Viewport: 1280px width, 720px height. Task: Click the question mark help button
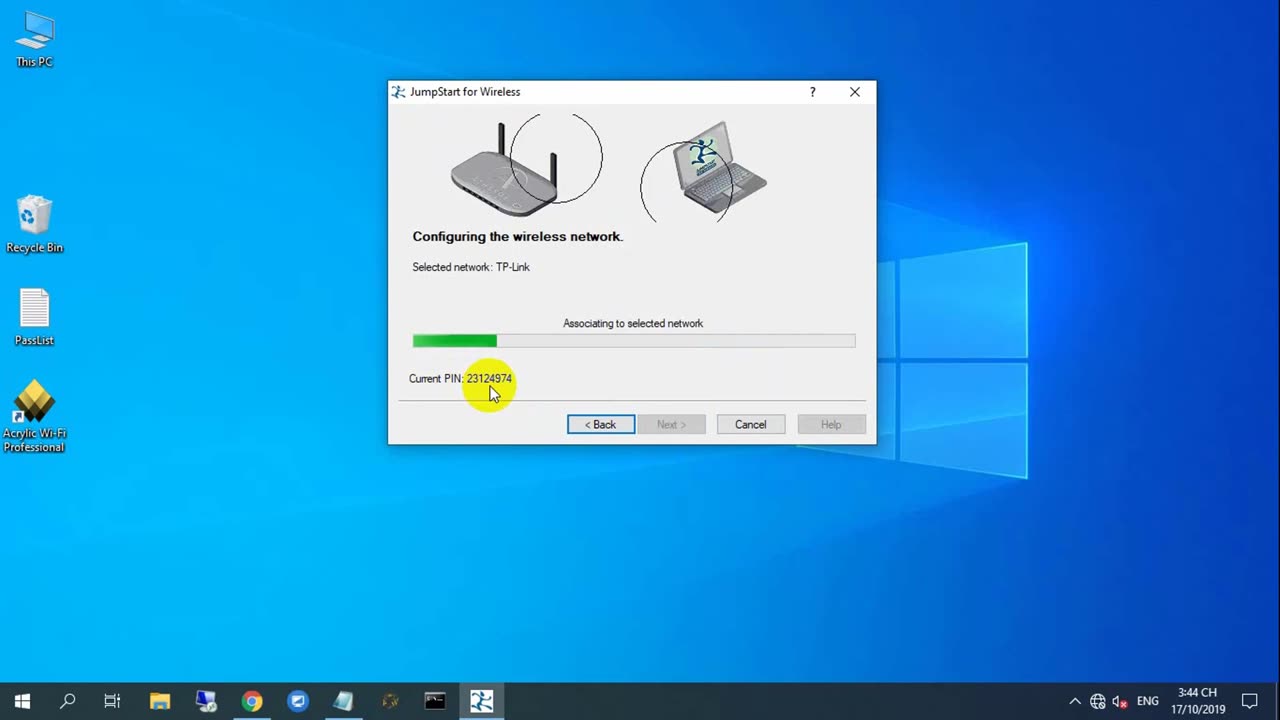click(x=812, y=92)
